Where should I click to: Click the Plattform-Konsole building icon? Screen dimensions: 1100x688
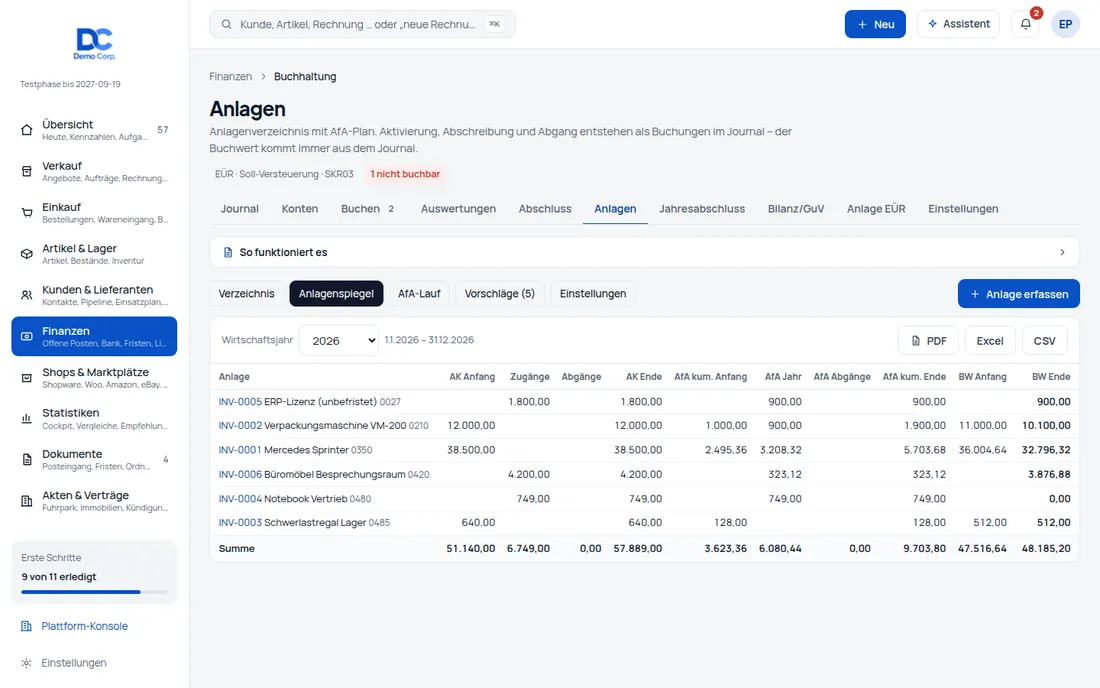27,626
